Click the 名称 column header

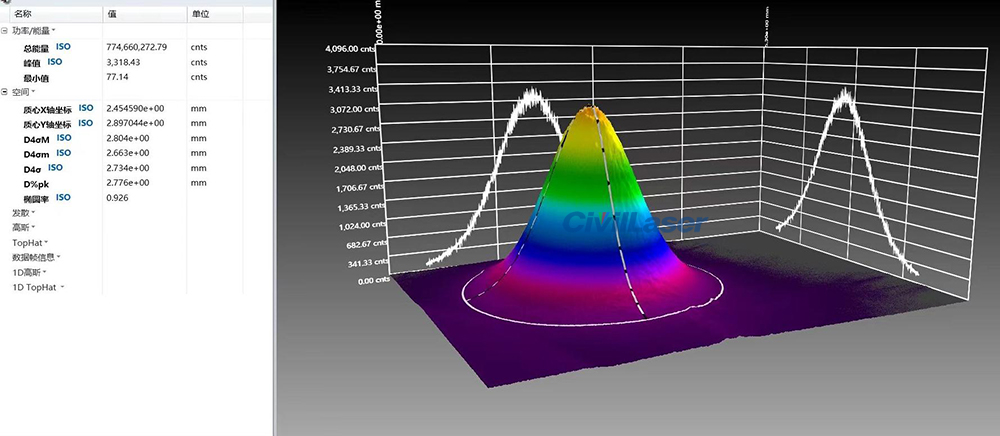(x=23, y=15)
